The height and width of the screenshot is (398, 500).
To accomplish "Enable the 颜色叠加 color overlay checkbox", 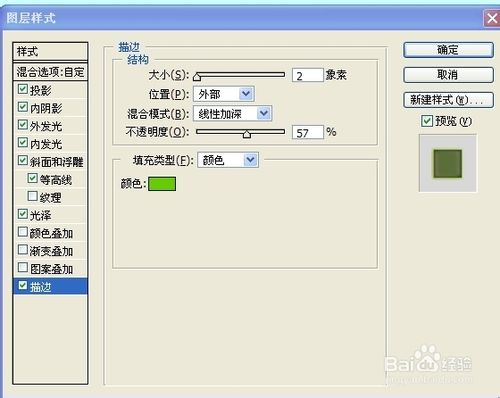I will click(x=23, y=232).
